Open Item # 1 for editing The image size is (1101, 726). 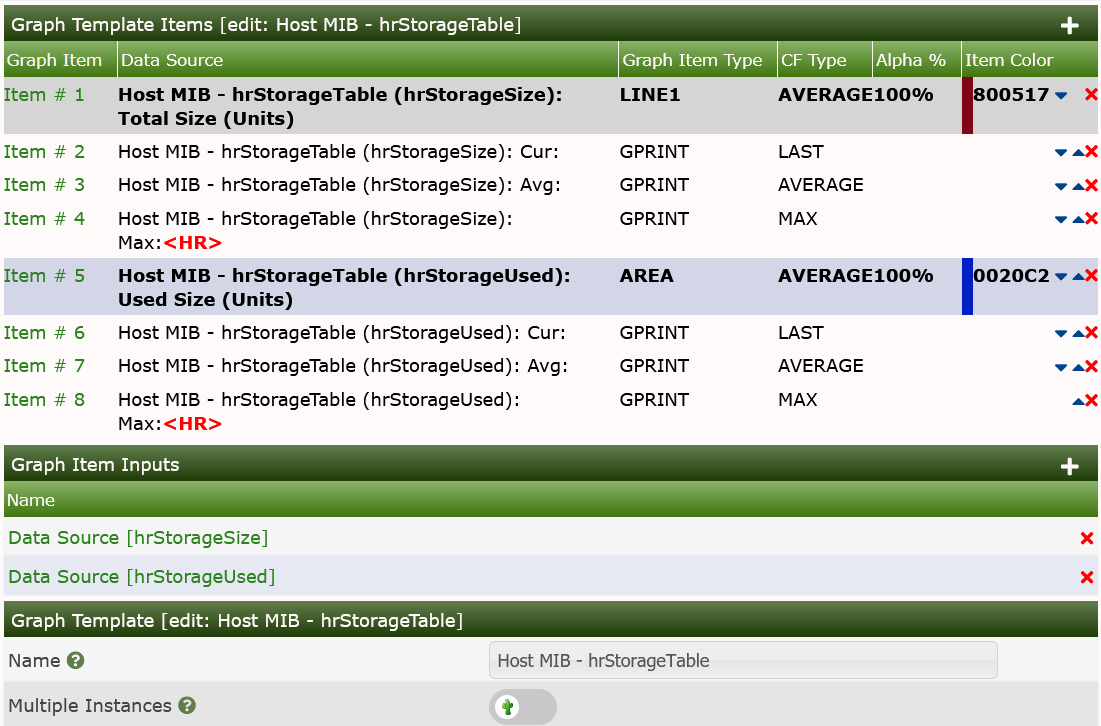pos(44,95)
